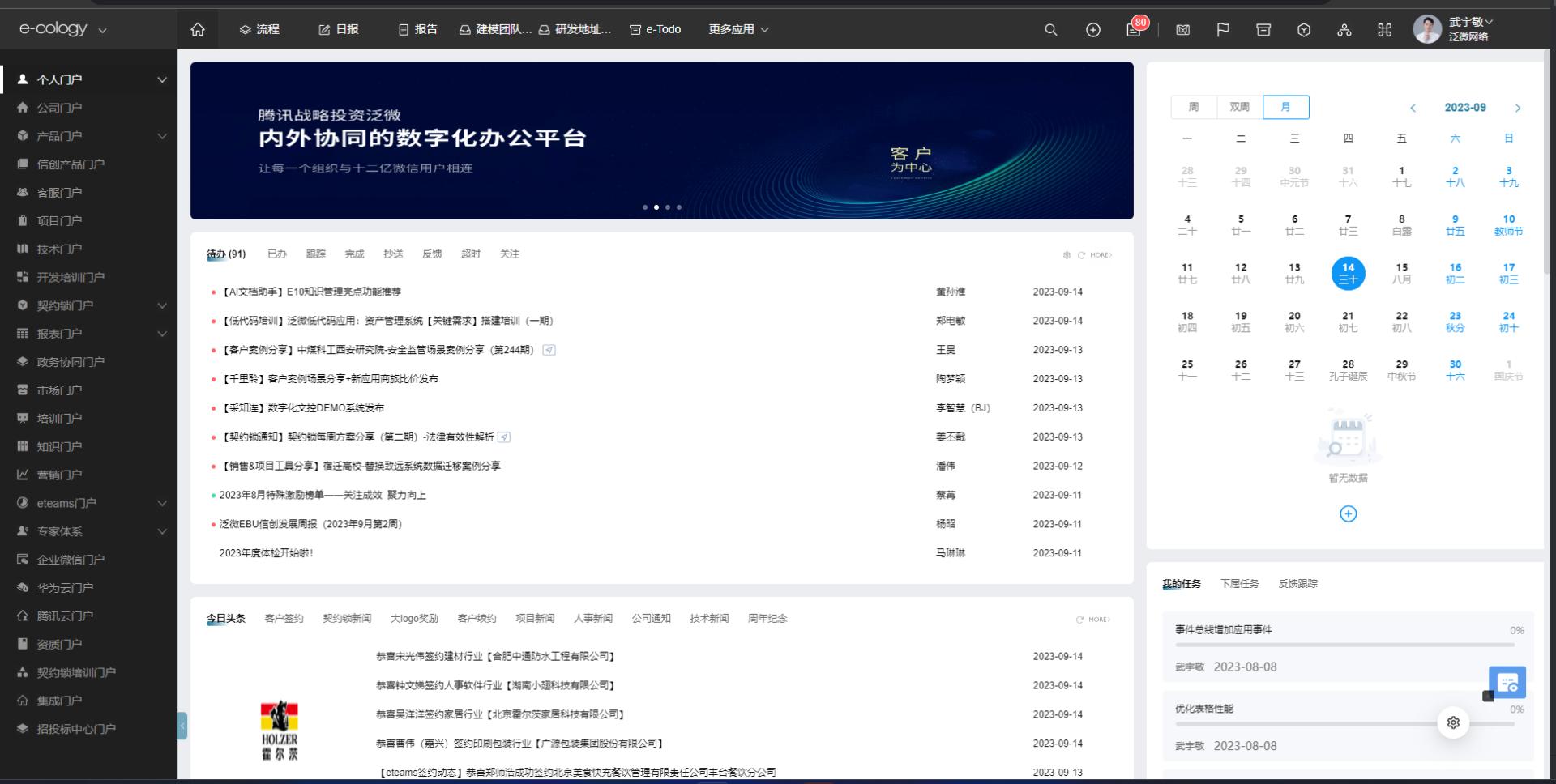1556x784 pixels.
Task: Click share icon beside 契约锁通知 item
Action: point(503,437)
